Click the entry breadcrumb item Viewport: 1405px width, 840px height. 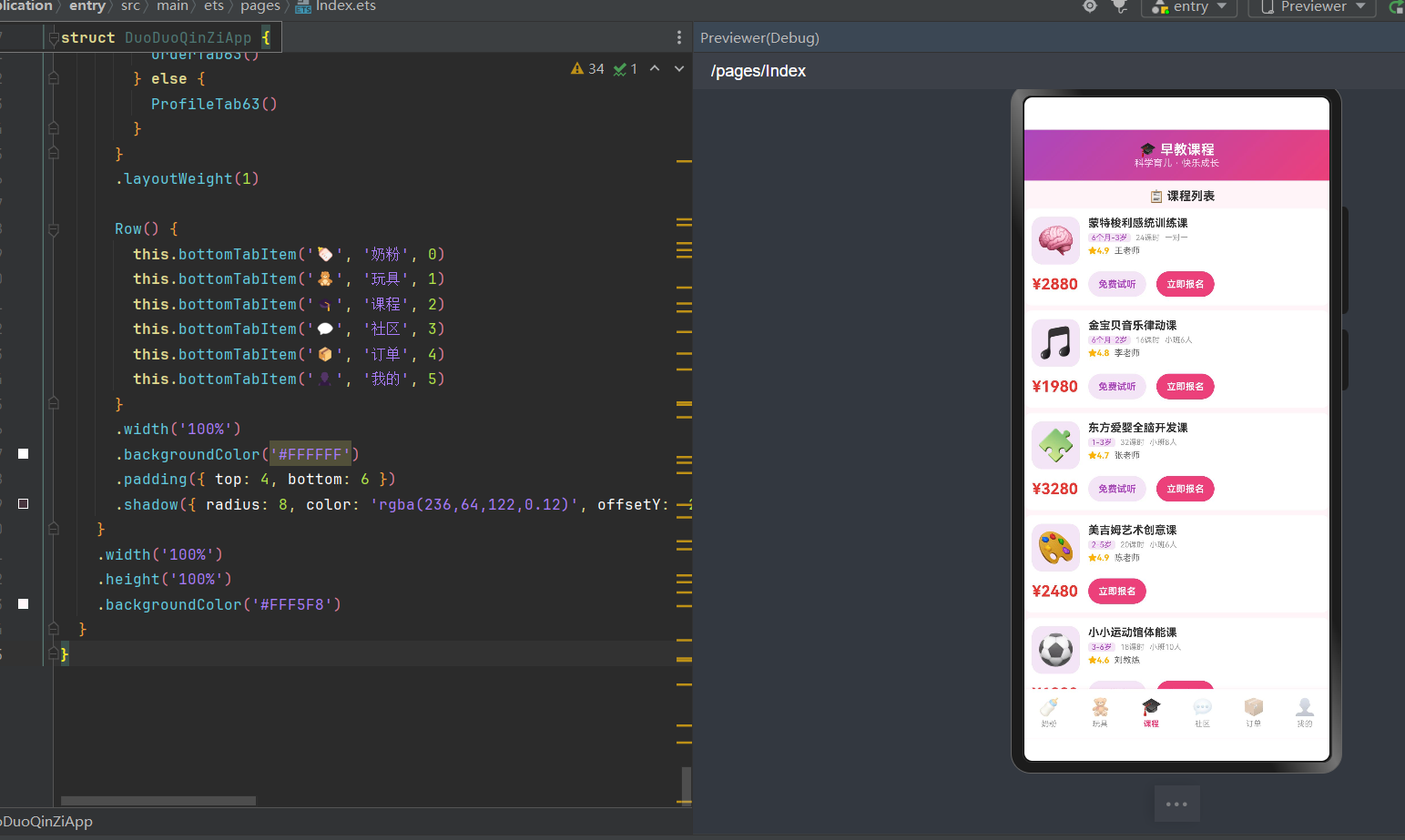[87, 6]
